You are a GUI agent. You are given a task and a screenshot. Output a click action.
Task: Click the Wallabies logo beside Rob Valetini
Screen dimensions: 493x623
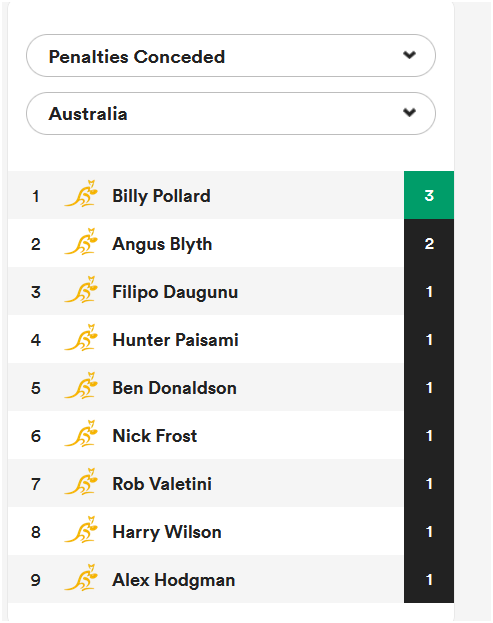pyautogui.click(x=81, y=482)
